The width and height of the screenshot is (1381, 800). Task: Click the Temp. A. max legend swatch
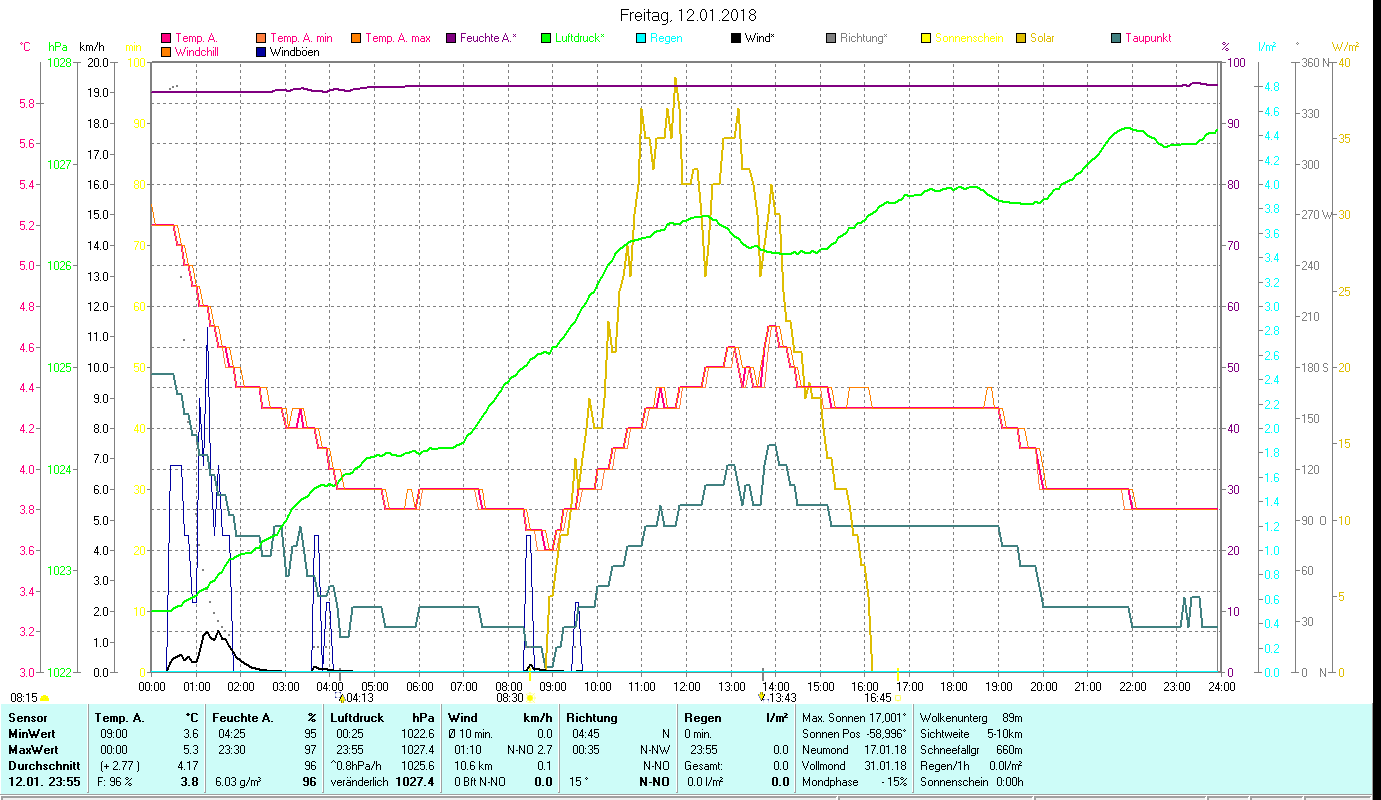(x=355, y=39)
